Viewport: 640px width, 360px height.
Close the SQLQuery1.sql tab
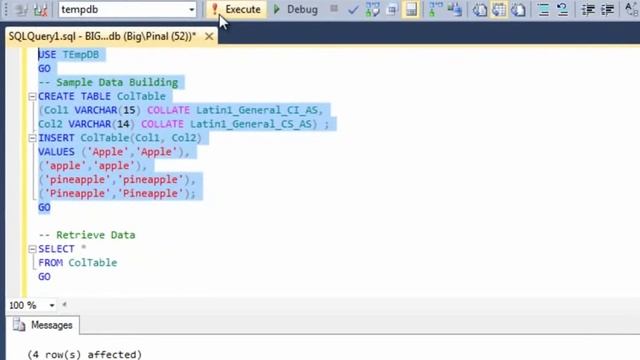(x=209, y=36)
